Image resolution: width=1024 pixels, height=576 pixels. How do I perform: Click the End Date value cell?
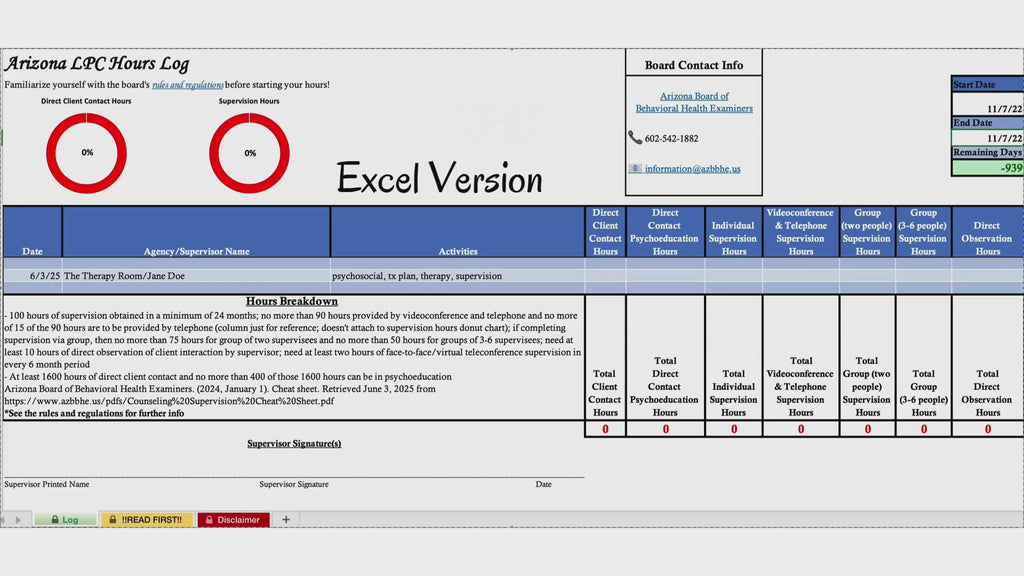987,138
